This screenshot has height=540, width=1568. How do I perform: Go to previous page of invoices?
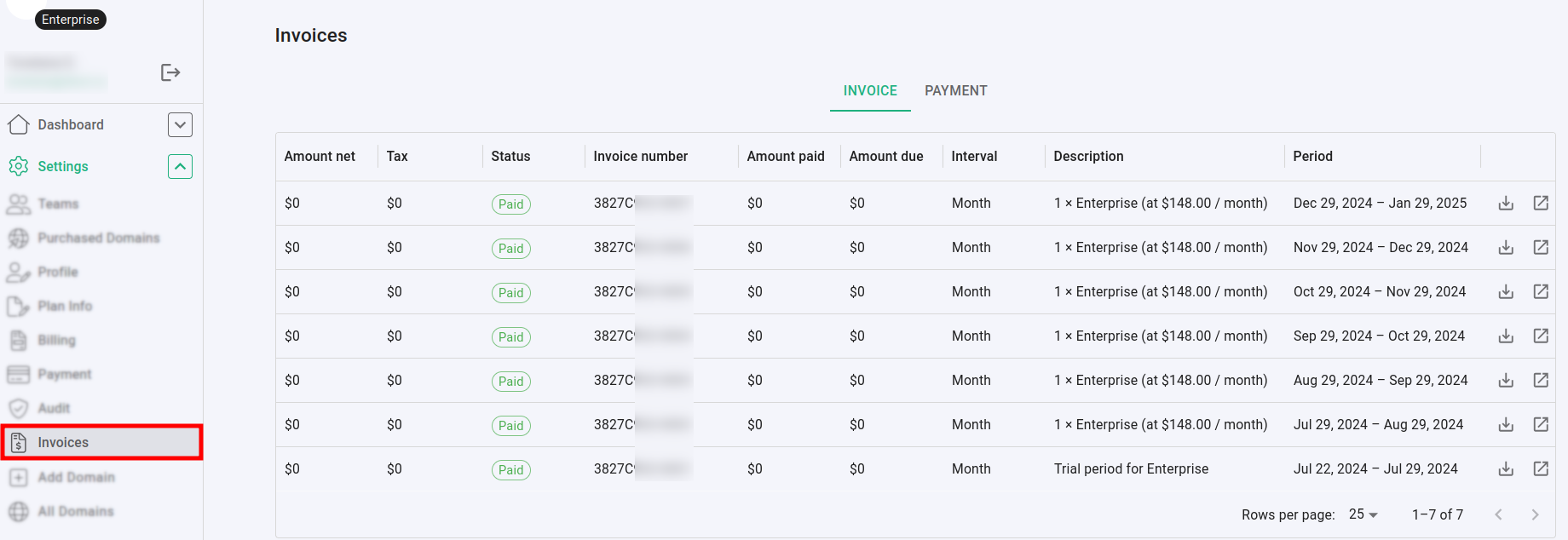[1498, 514]
